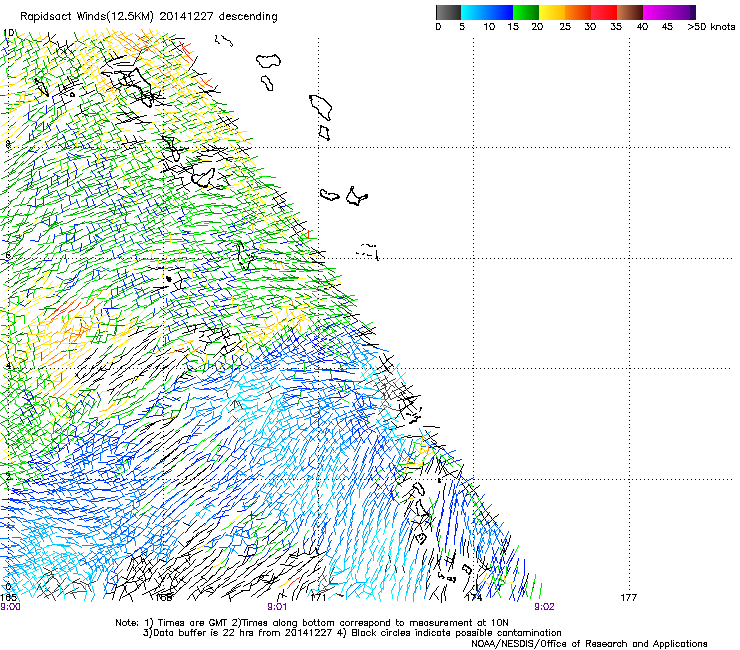This screenshot has width=740, height=650.
Task: Pick the green 15-20 knots legend swatch
Action: (526, 12)
